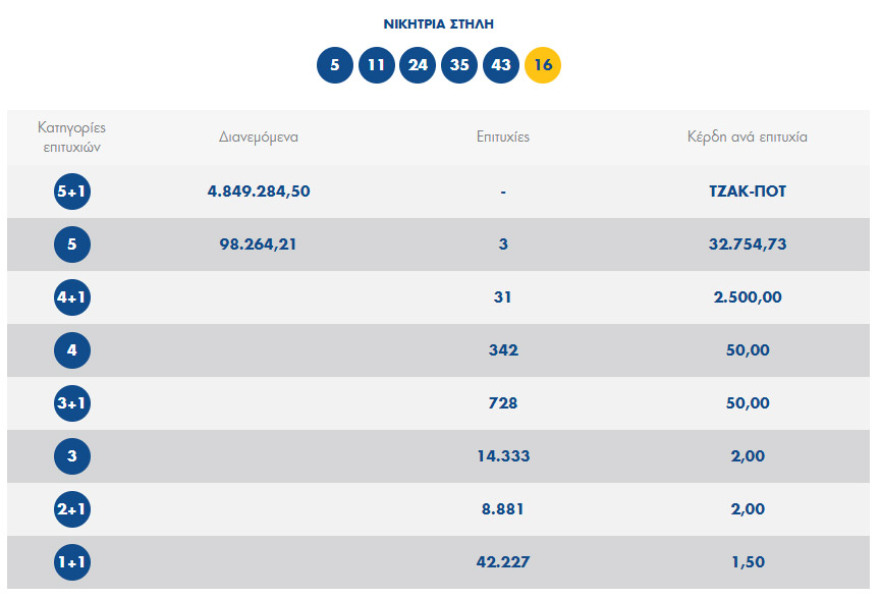880x599 pixels.
Task: Click the 3+1 category badge
Action: pos(72,403)
